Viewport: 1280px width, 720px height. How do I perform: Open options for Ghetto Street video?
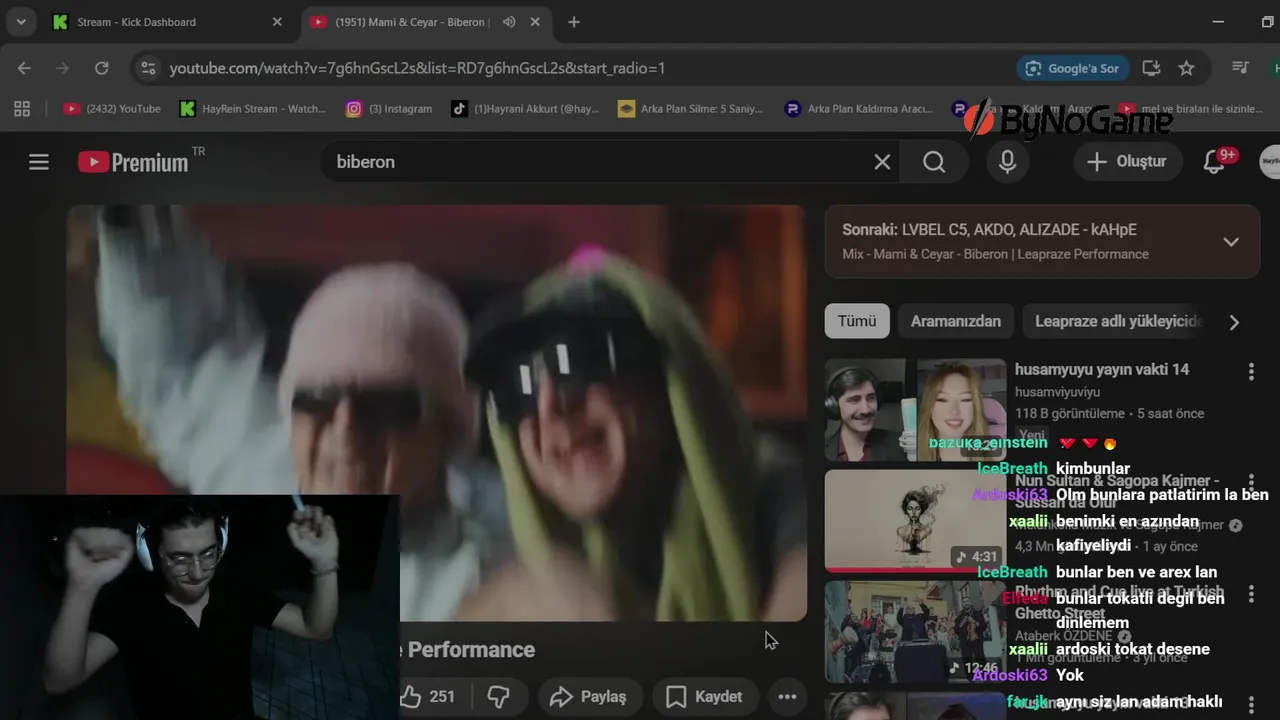(x=1250, y=594)
